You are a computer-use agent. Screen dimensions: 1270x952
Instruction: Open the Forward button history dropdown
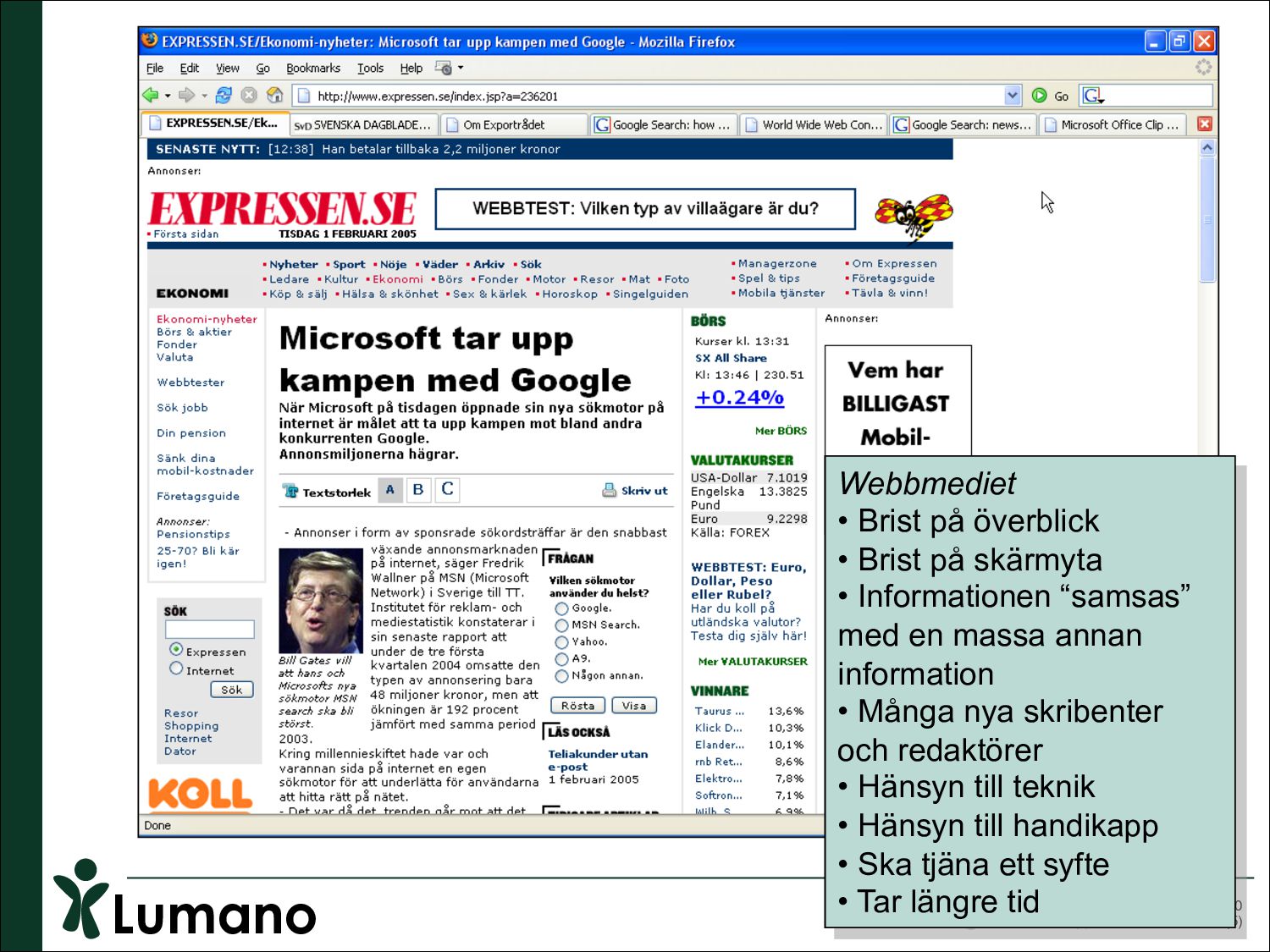coord(204,96)
